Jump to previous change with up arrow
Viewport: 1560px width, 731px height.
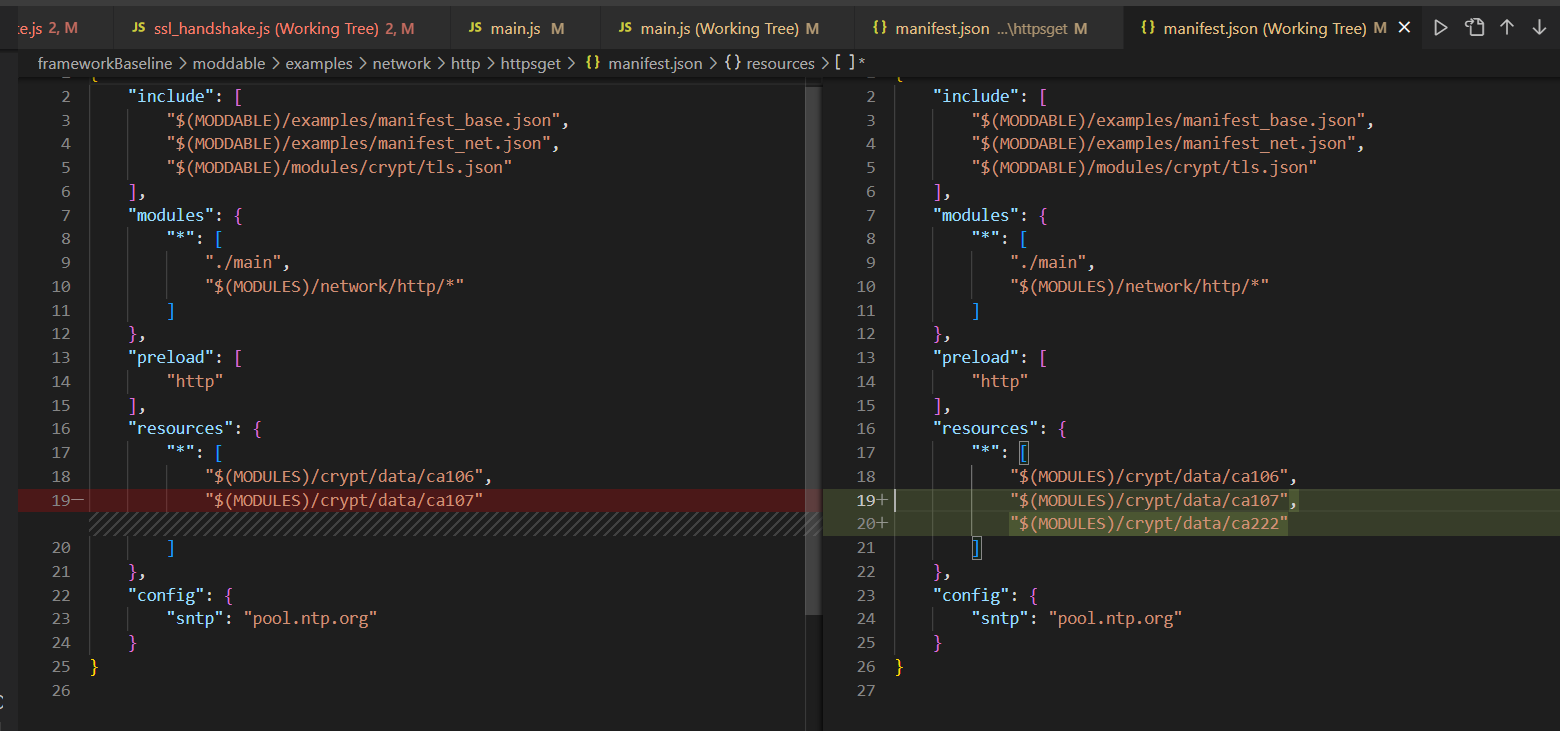coord(1506,28)
